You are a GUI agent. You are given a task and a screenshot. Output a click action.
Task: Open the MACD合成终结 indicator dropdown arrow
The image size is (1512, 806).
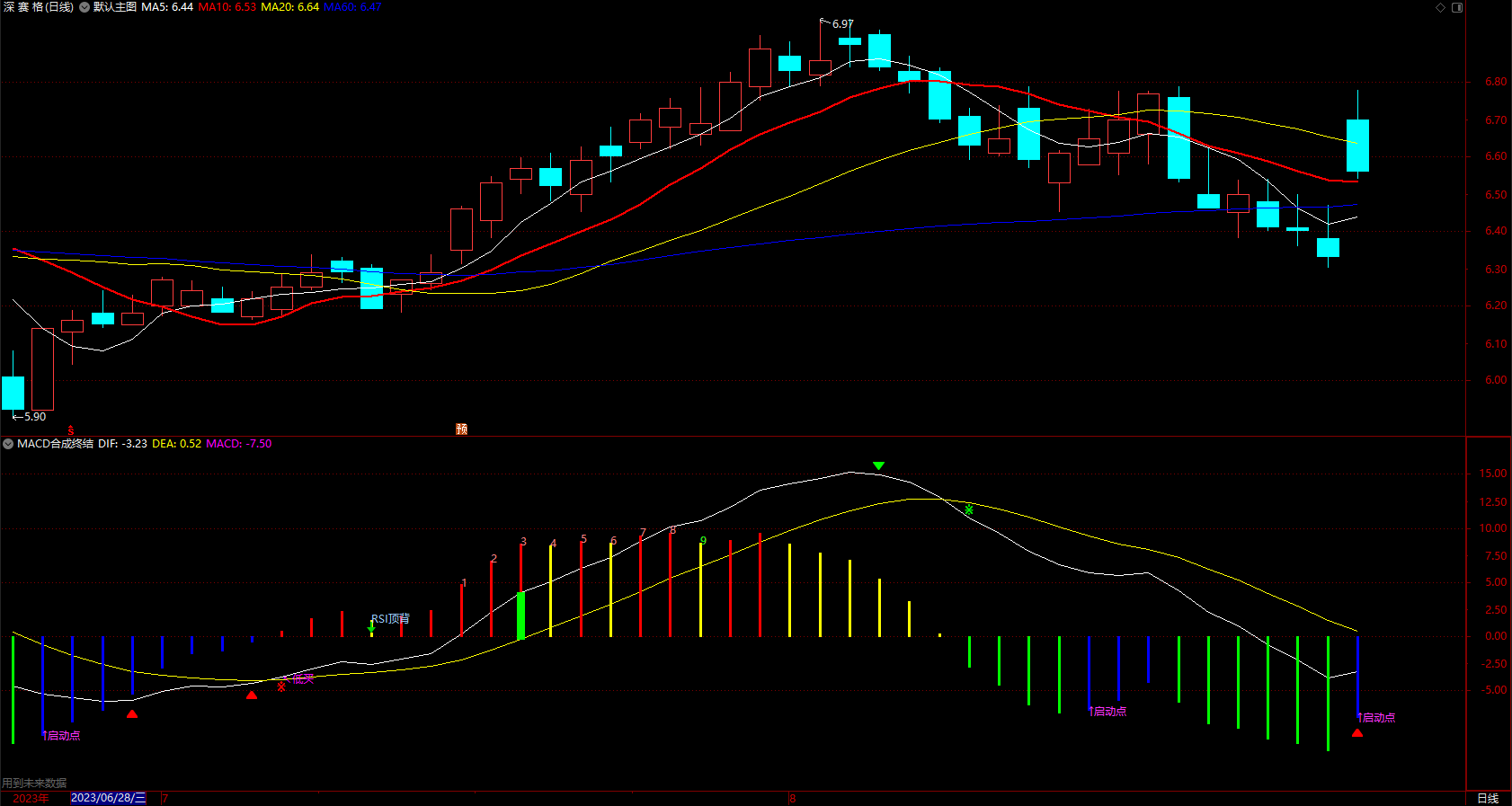click(8, 444)
